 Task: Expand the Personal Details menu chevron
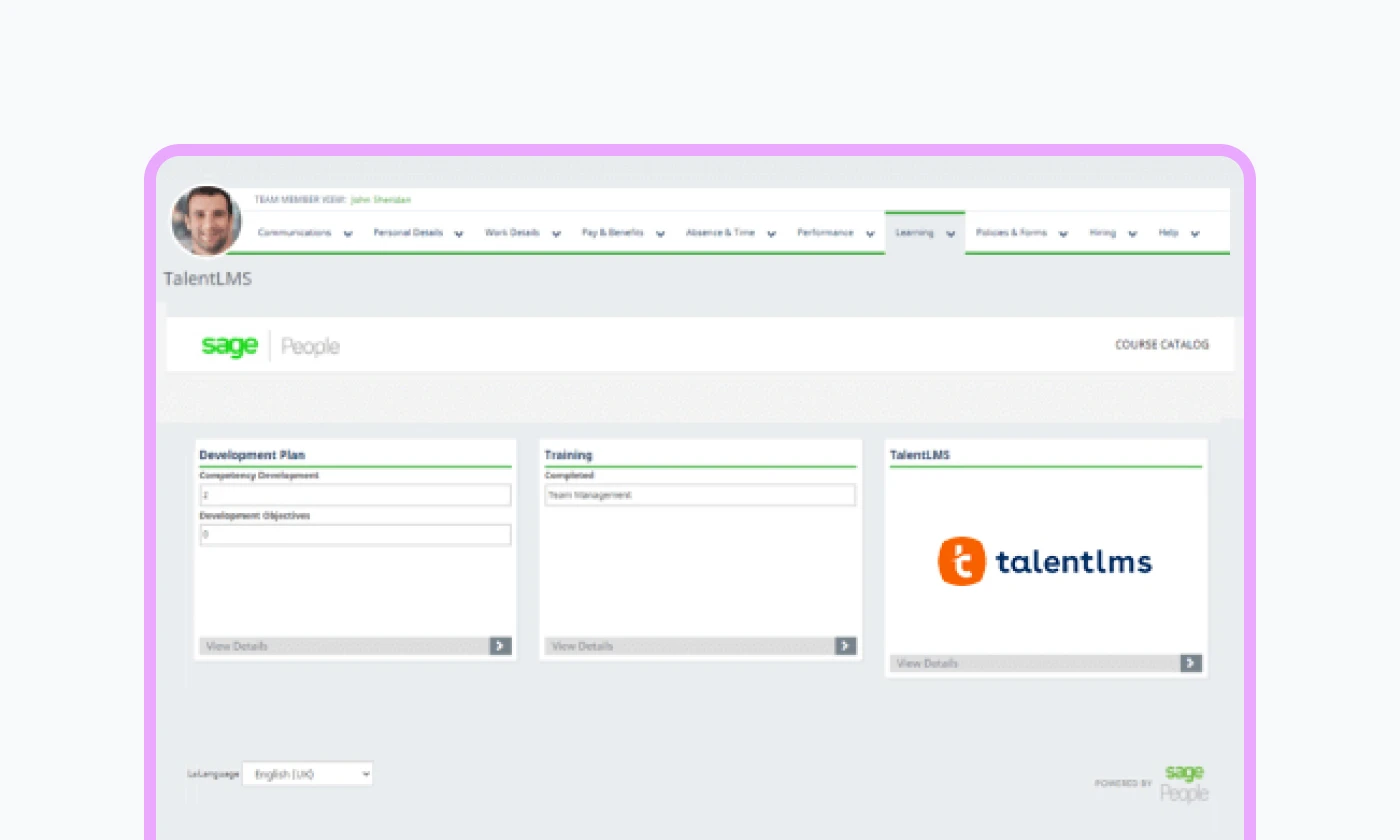(x=459, y=234)
